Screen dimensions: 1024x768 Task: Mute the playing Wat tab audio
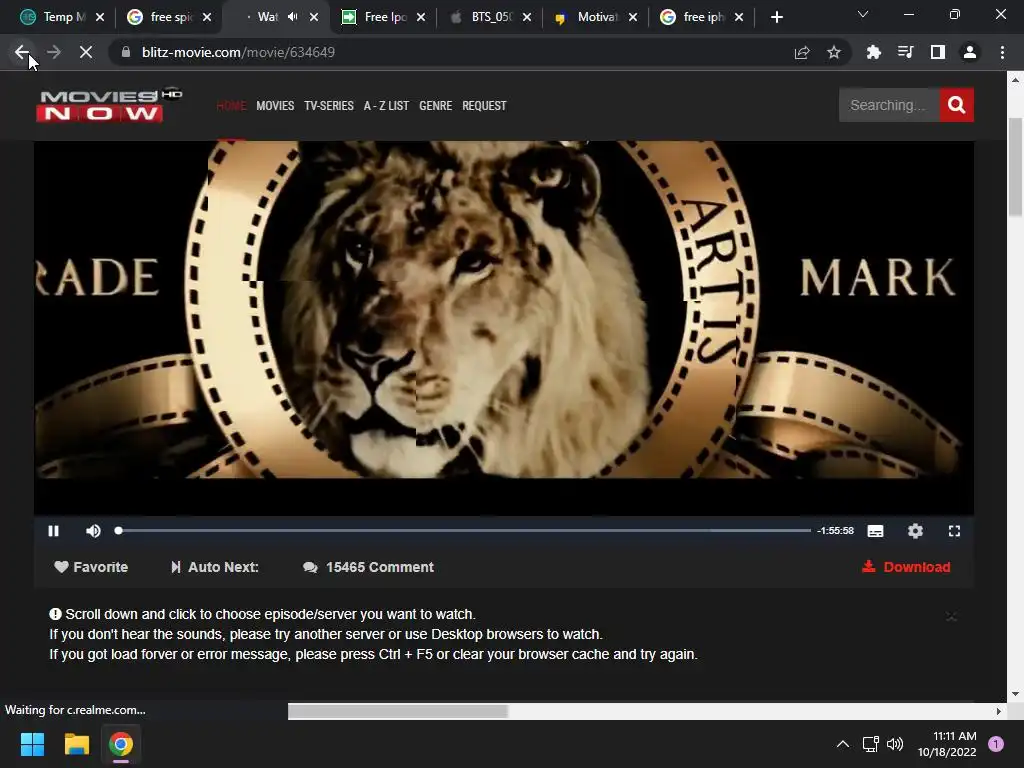click(x=293, y=17)
